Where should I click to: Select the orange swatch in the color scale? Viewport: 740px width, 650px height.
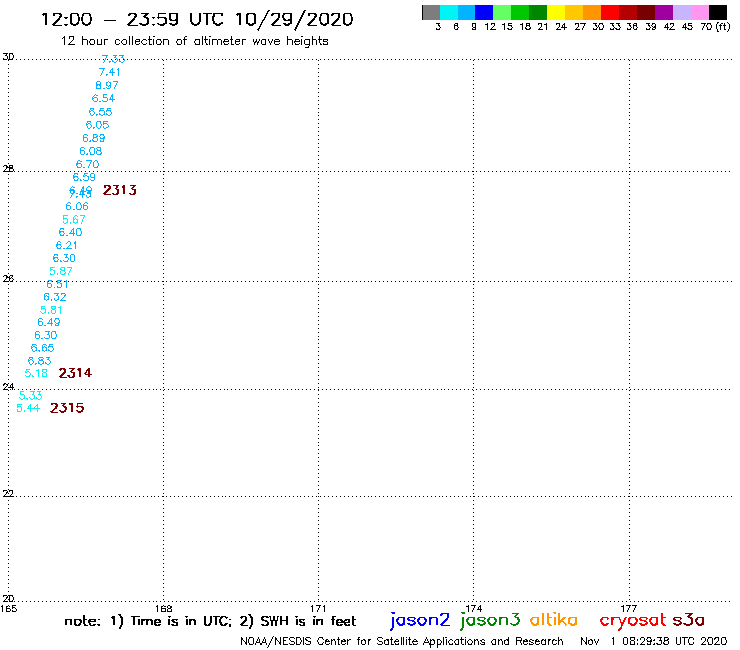[x=592, y=12]
